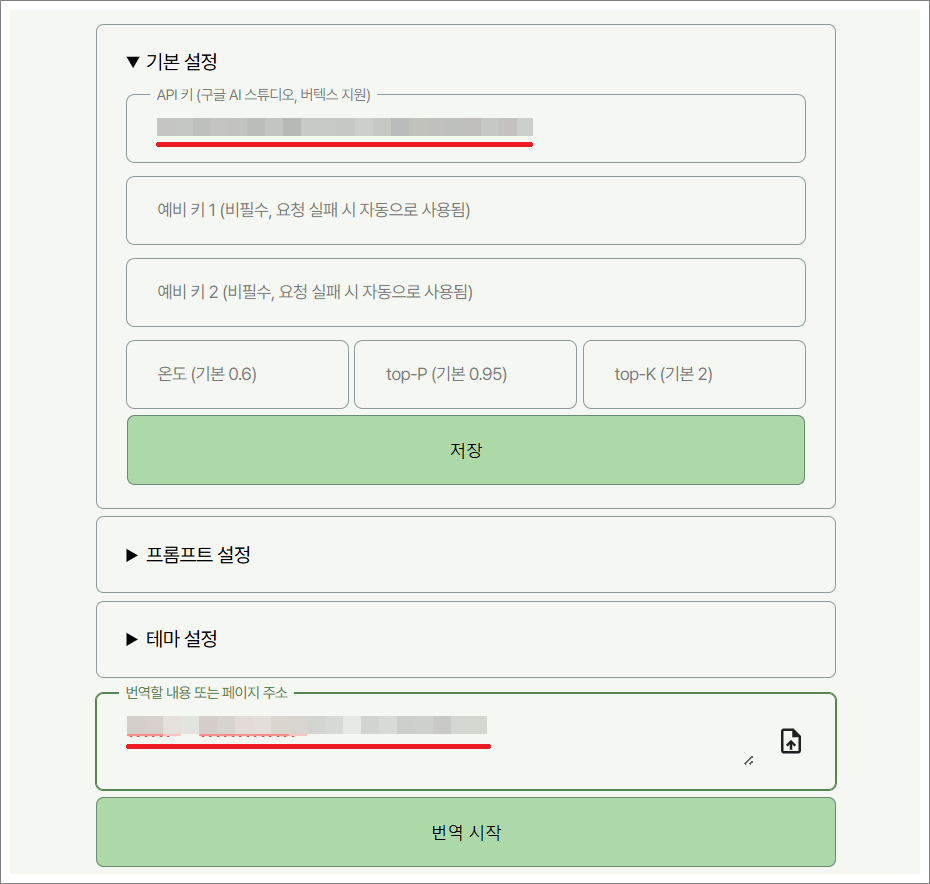
Task: Click the 예비 키 2 backup key field
Action: point(465,292)
